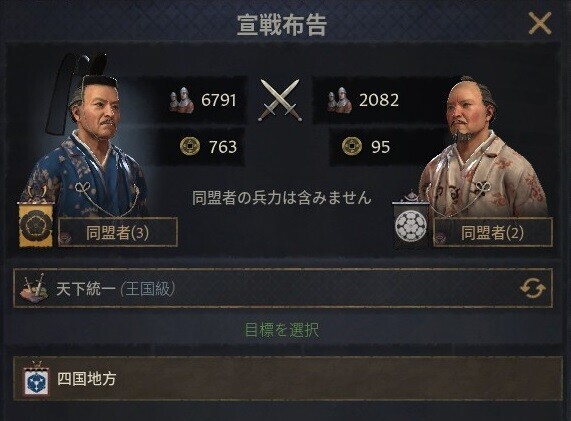
Task: Click the 目標を選択 heading
Action: point(282,330)
